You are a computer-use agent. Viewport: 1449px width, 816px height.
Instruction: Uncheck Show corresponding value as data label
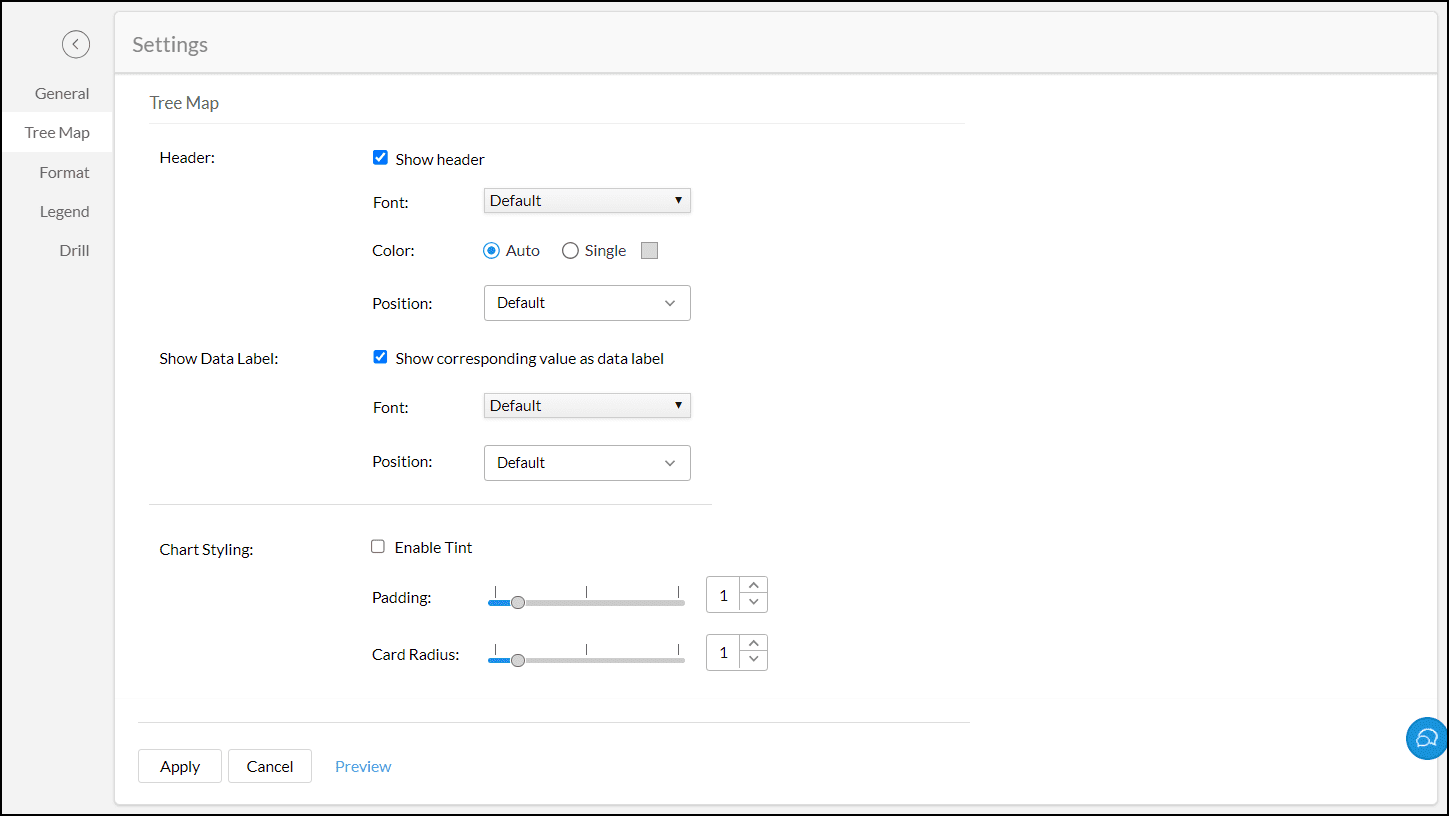tap(380, 356)
